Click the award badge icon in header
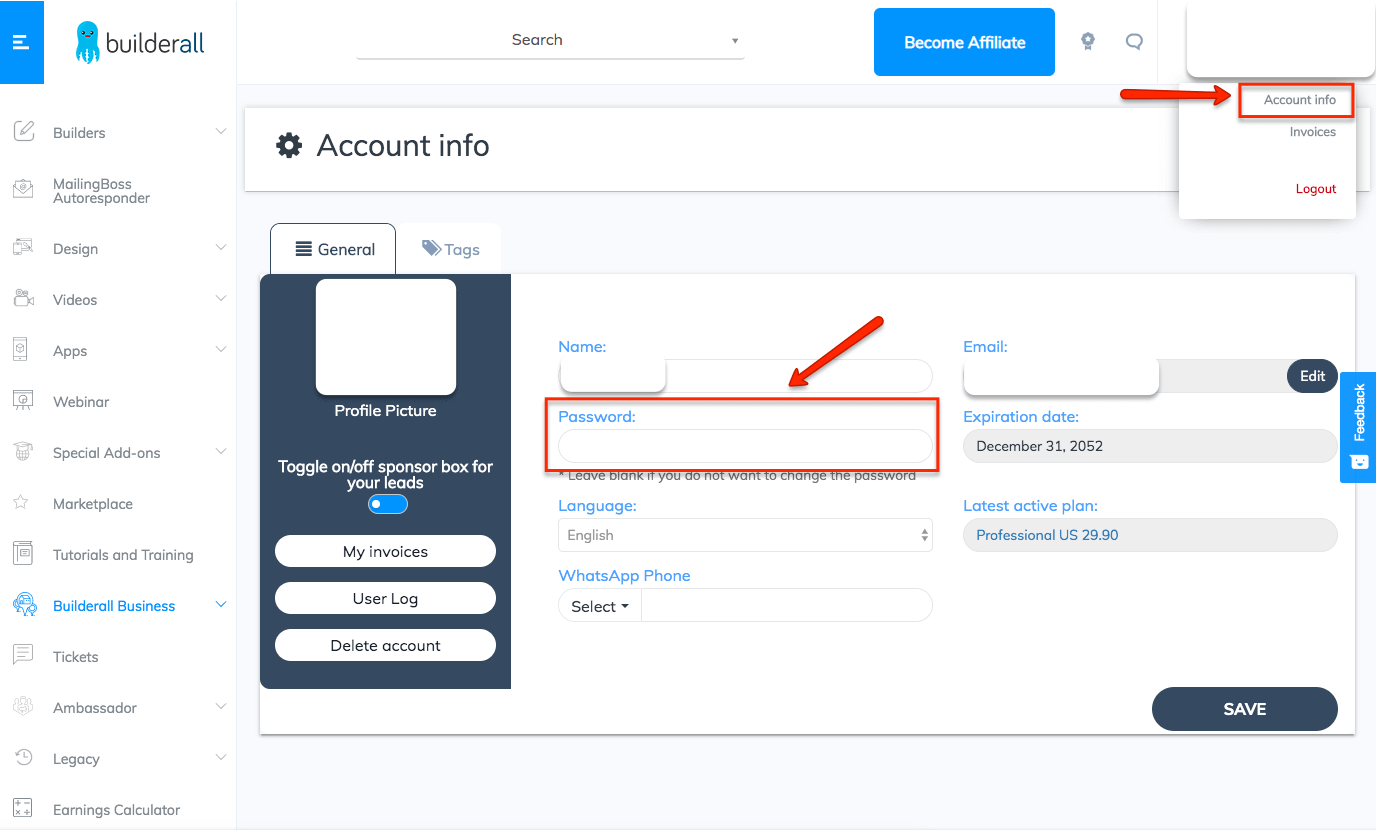1376x830 pixels. click(x=1088, y=41)
